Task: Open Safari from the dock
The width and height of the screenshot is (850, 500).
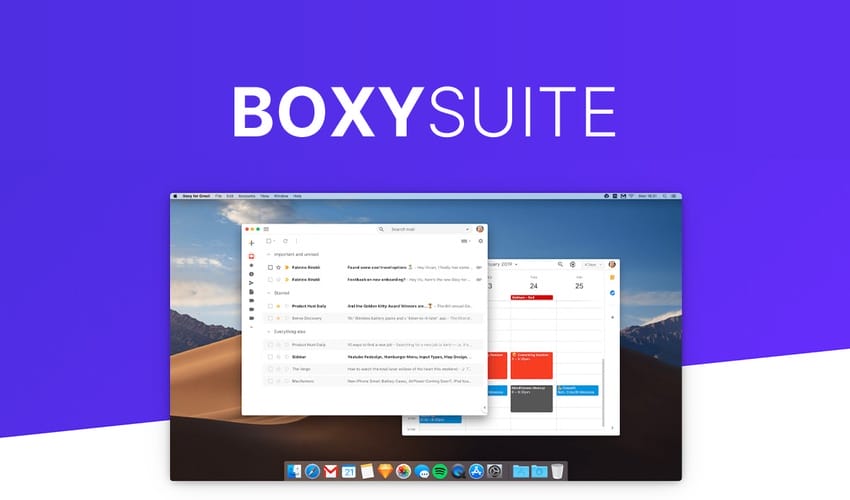Action: click(312, 471)
